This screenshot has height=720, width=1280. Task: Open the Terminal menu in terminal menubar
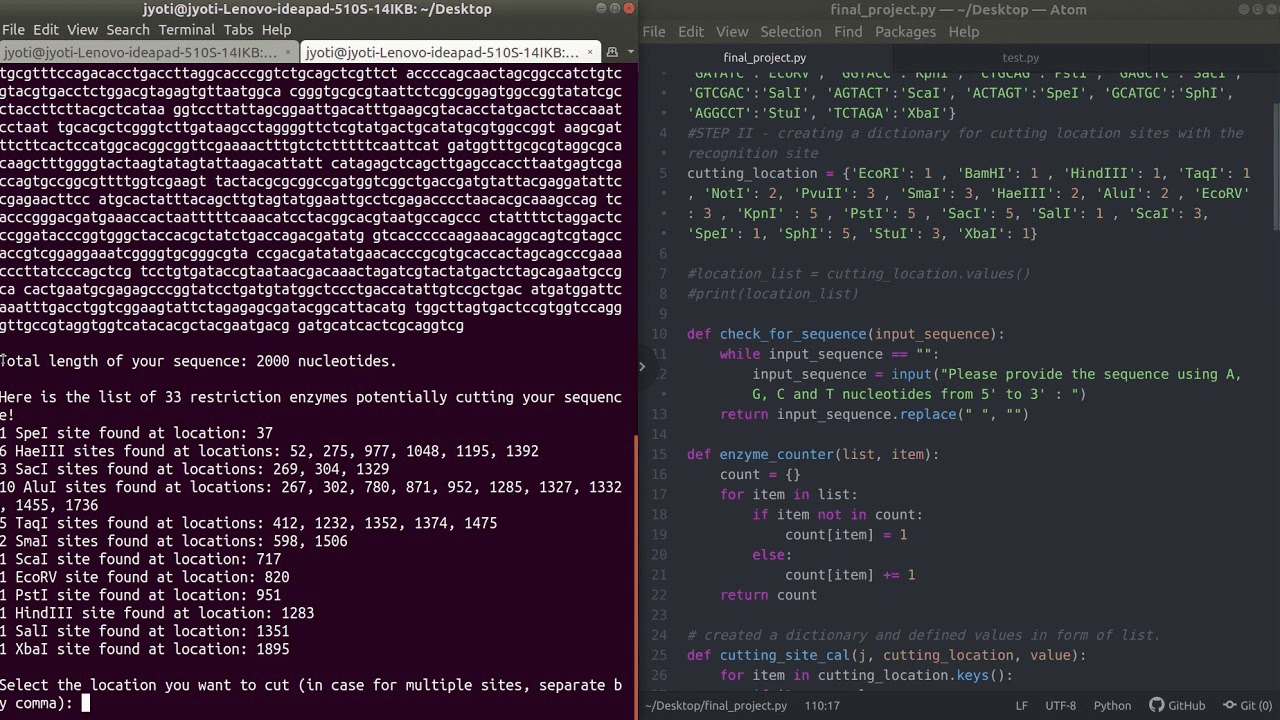[x=187, y=30]
